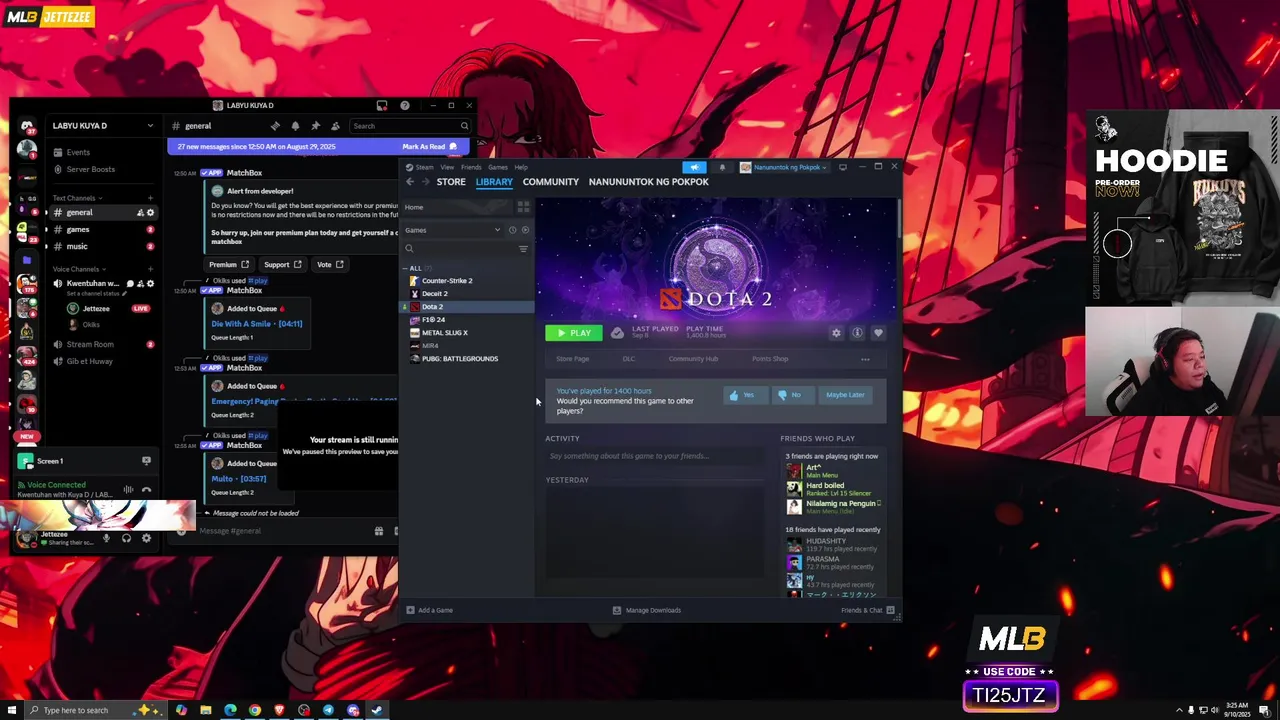This screenshot has width=1280, height=720.
Task: Select F1 24 in the library list
Action: click(433, 320)
